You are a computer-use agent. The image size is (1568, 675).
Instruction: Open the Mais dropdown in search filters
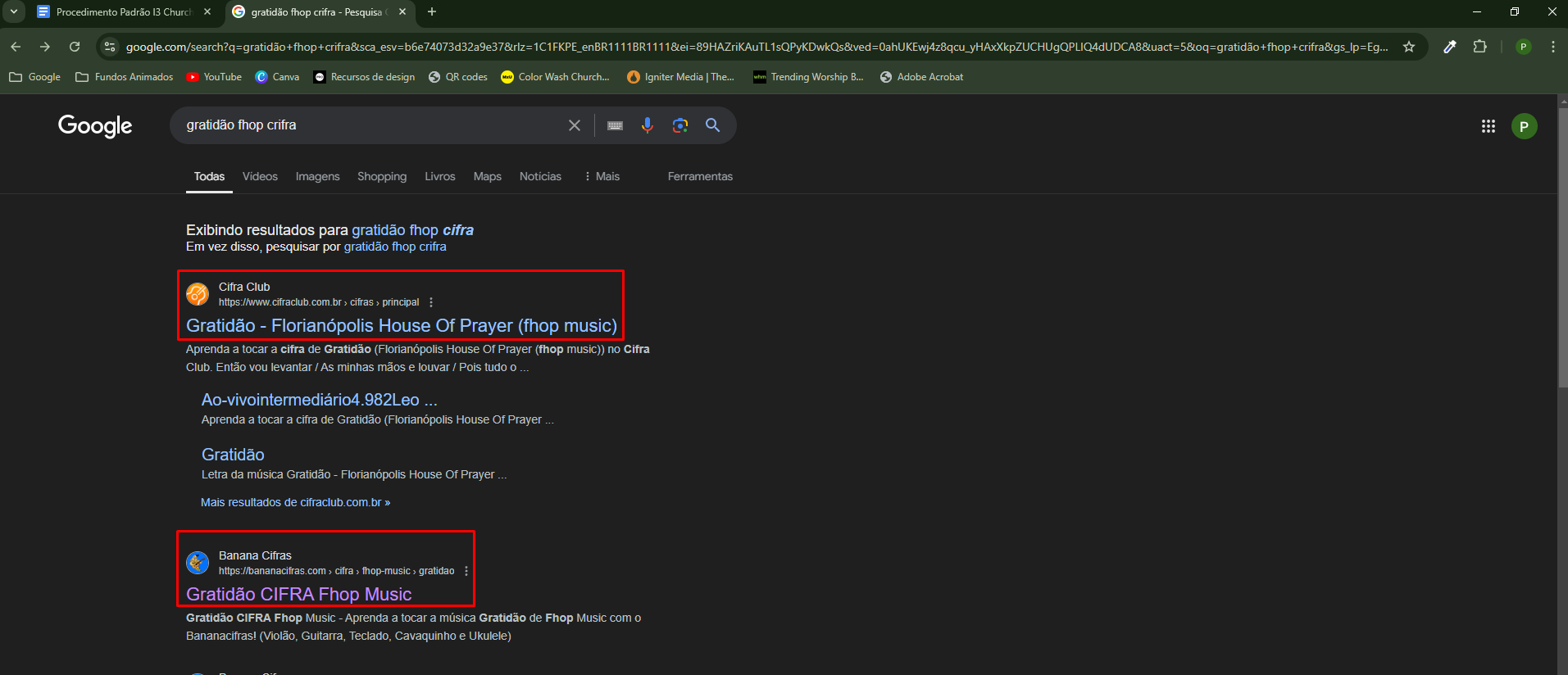pos(602,176)
